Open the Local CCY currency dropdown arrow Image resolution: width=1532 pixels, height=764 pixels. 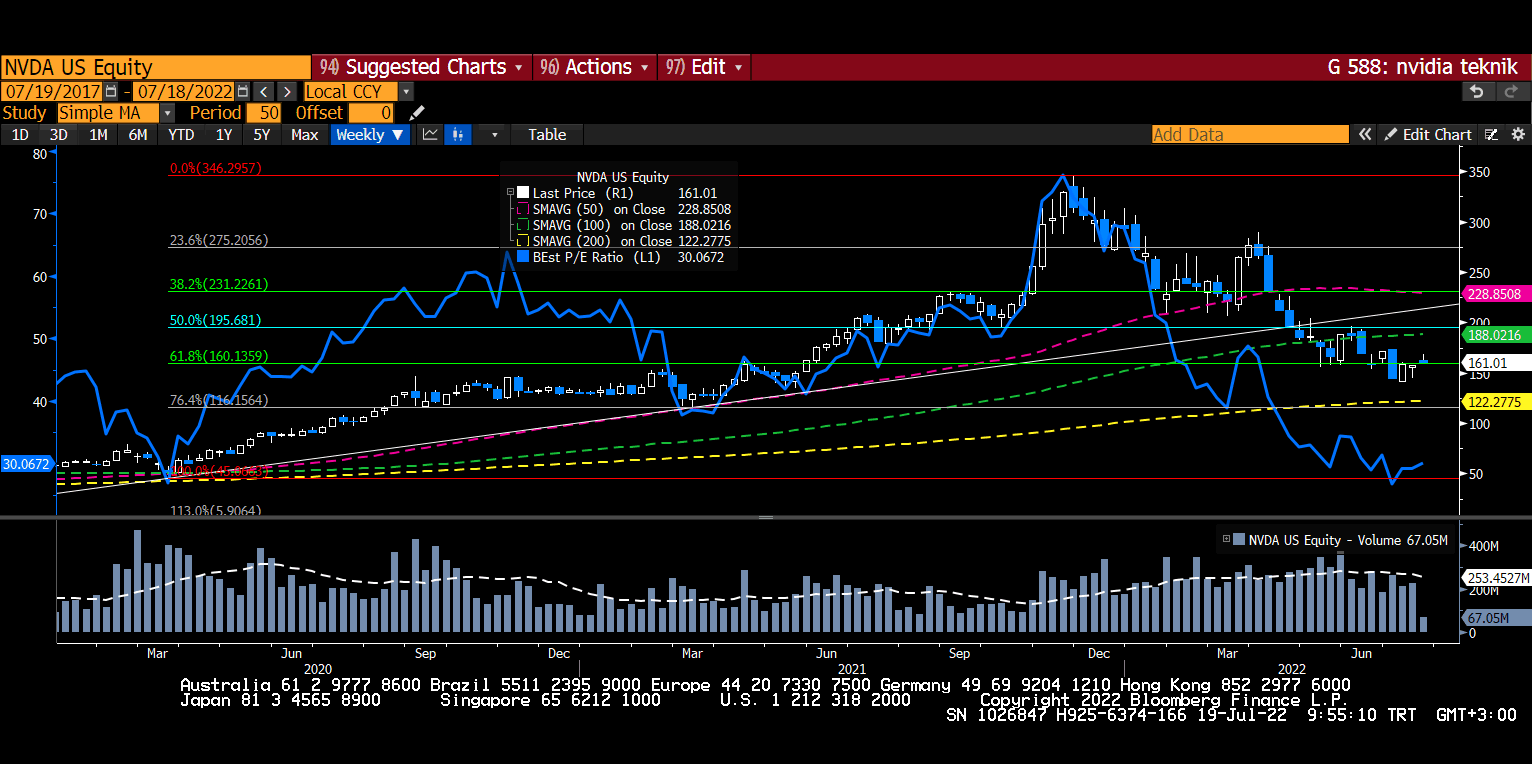(x=405, y=91)
